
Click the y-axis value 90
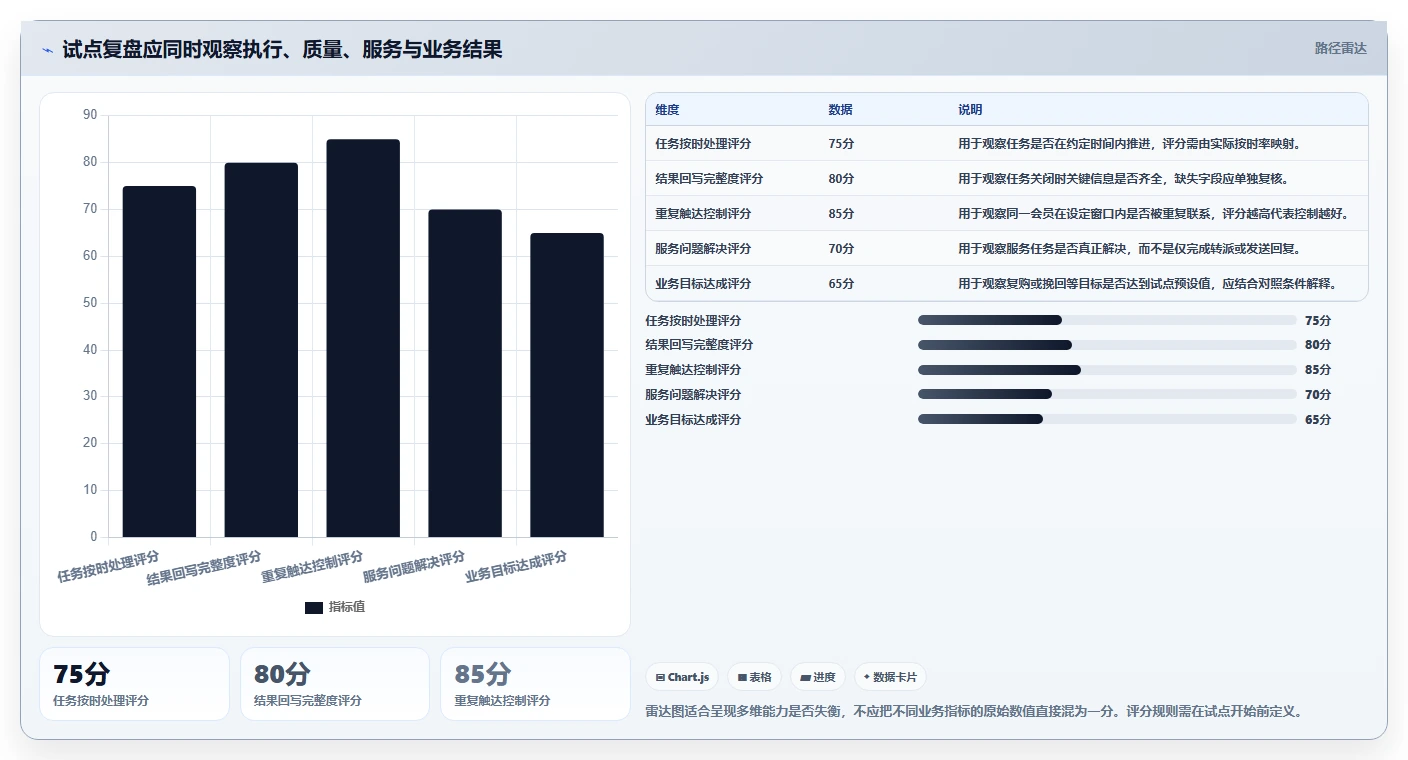(x=90, y=115)
